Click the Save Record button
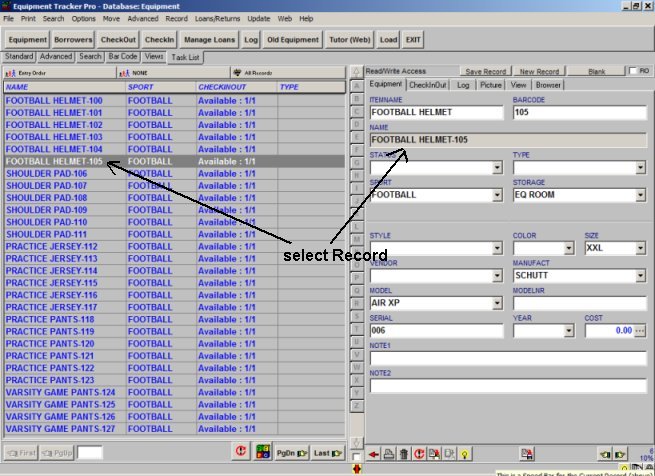Viewport: 655px width, 476px height. tap(485, 72)
